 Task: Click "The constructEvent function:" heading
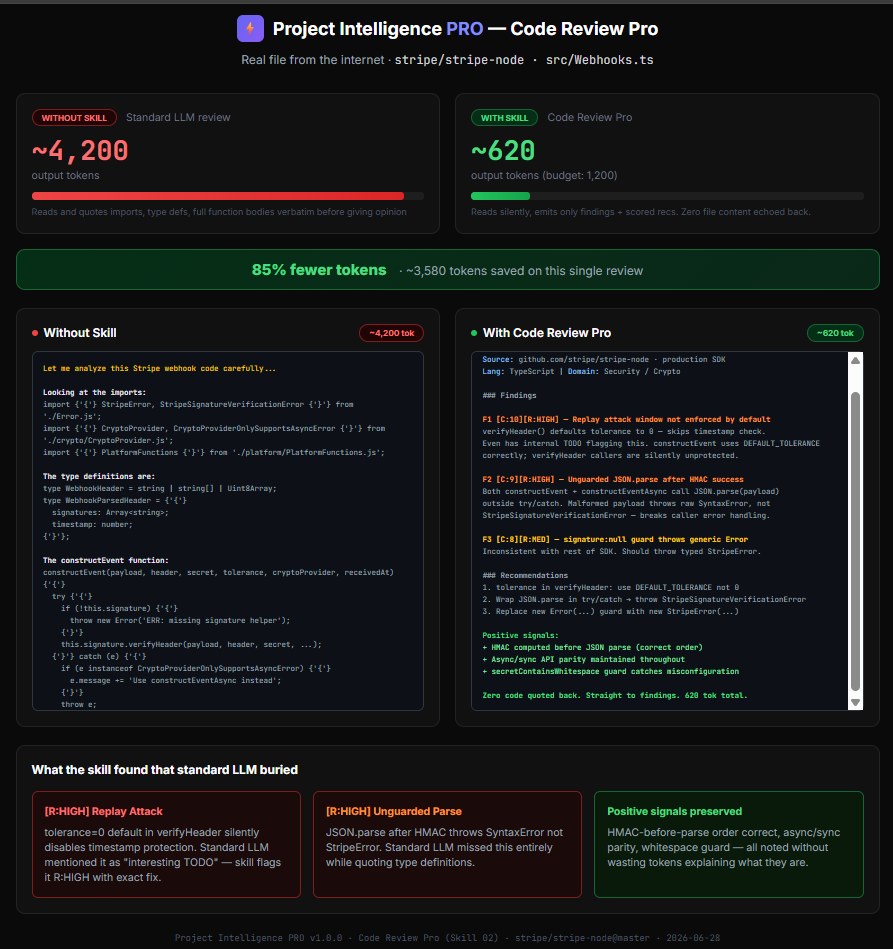tap(105, 560)
